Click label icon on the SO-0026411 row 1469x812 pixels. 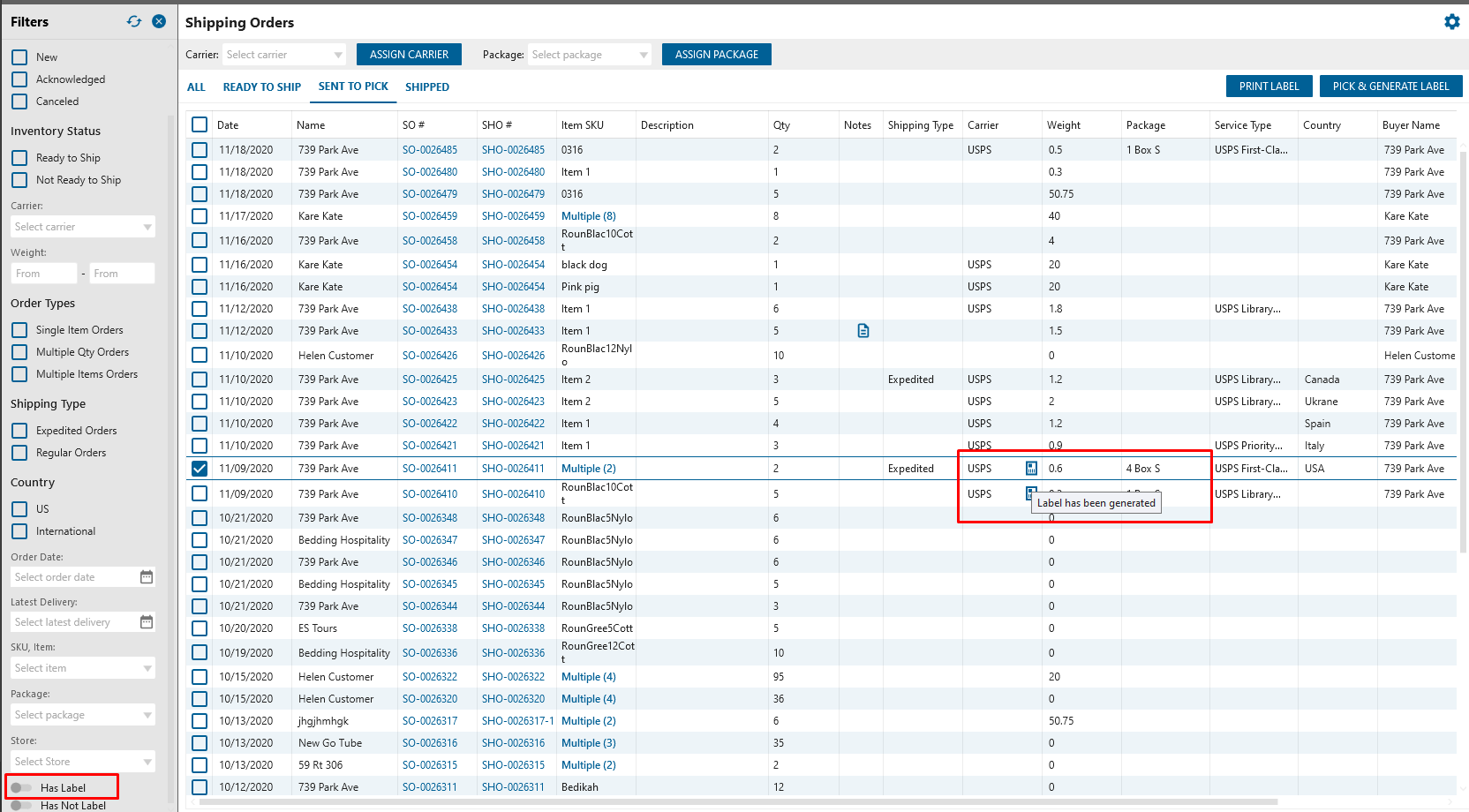coord(1031,469)
